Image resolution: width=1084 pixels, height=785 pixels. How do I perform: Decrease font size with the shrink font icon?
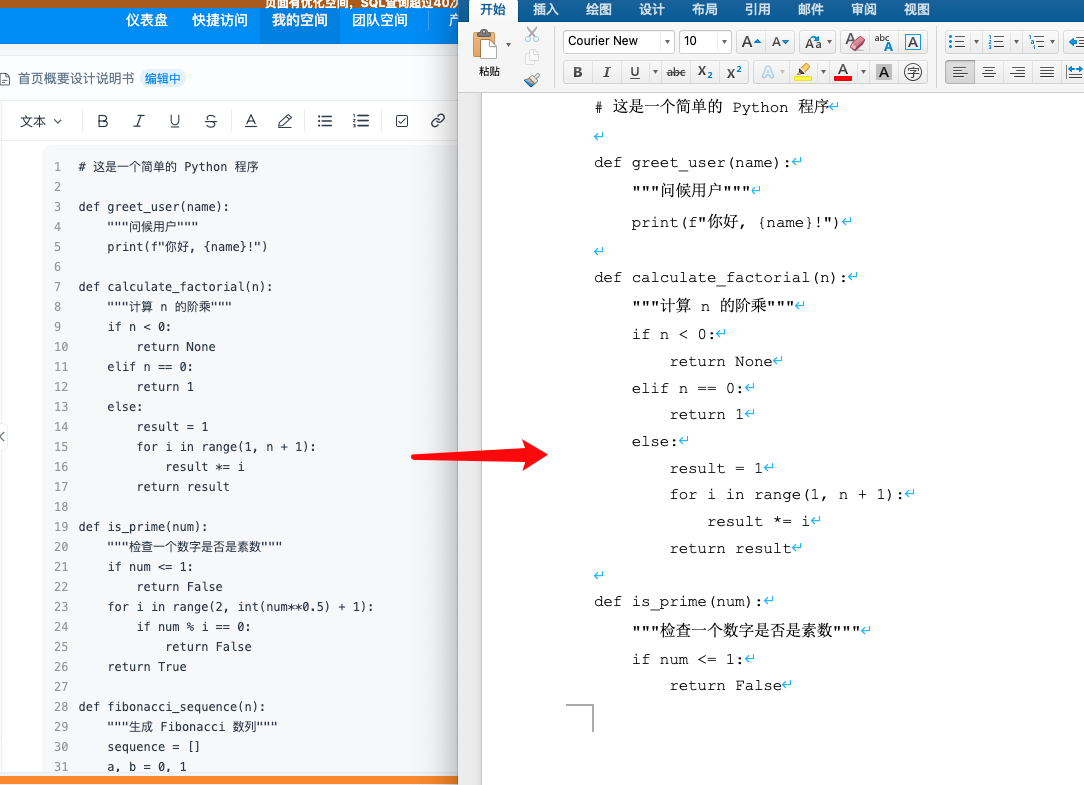(x=781, y=42)
